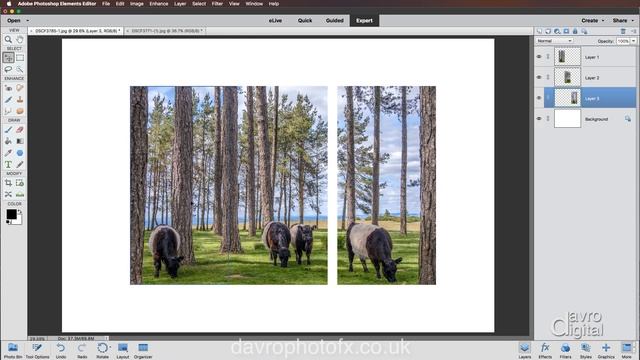Open the Opacity slider dropdown arrow
This screenshot has height=360, width=640.
tap(633, 41)
